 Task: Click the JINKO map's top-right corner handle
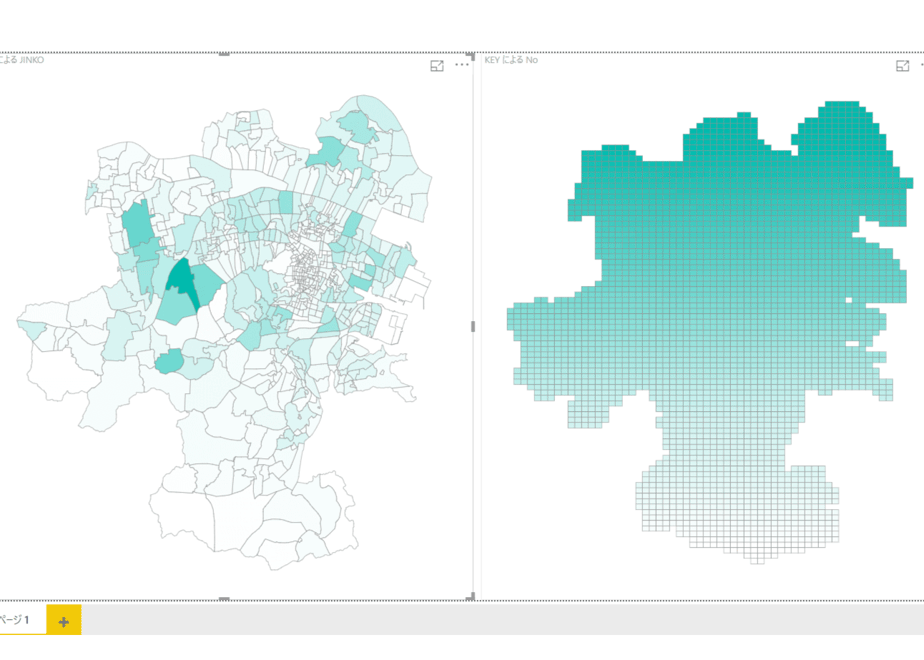coord(471,55)
